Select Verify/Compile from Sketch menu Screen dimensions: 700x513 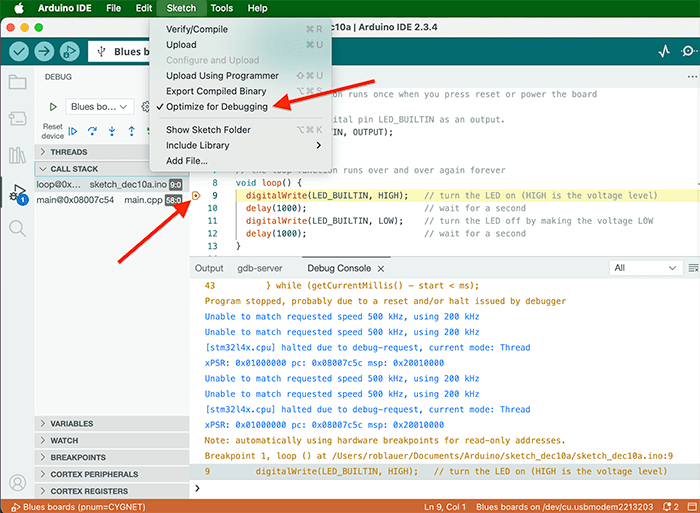tap(243, 29)
